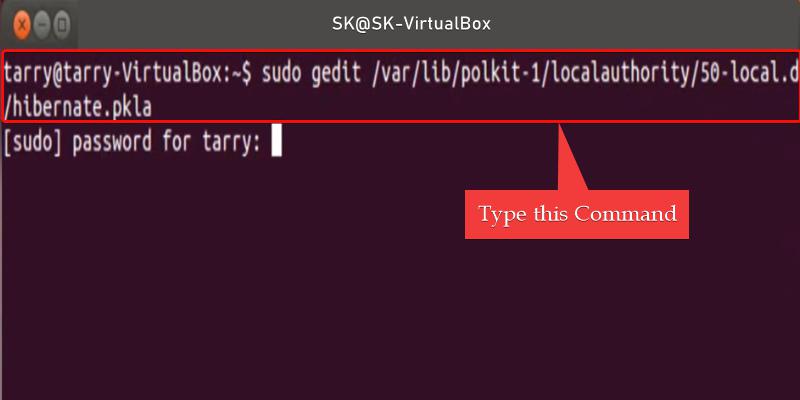Click the SK@SK-VirtualBox window title

[x=412, y=22]
